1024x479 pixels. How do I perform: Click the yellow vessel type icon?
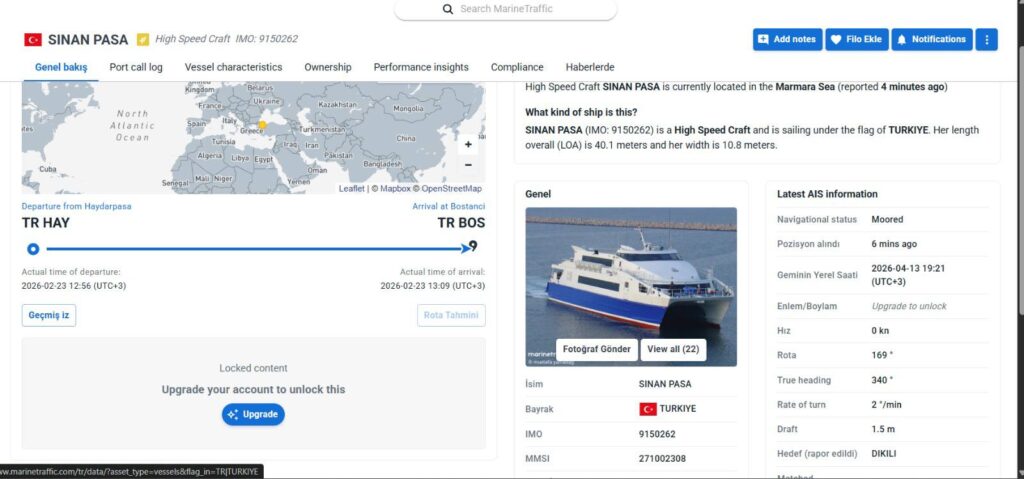[x=143, y=40]
